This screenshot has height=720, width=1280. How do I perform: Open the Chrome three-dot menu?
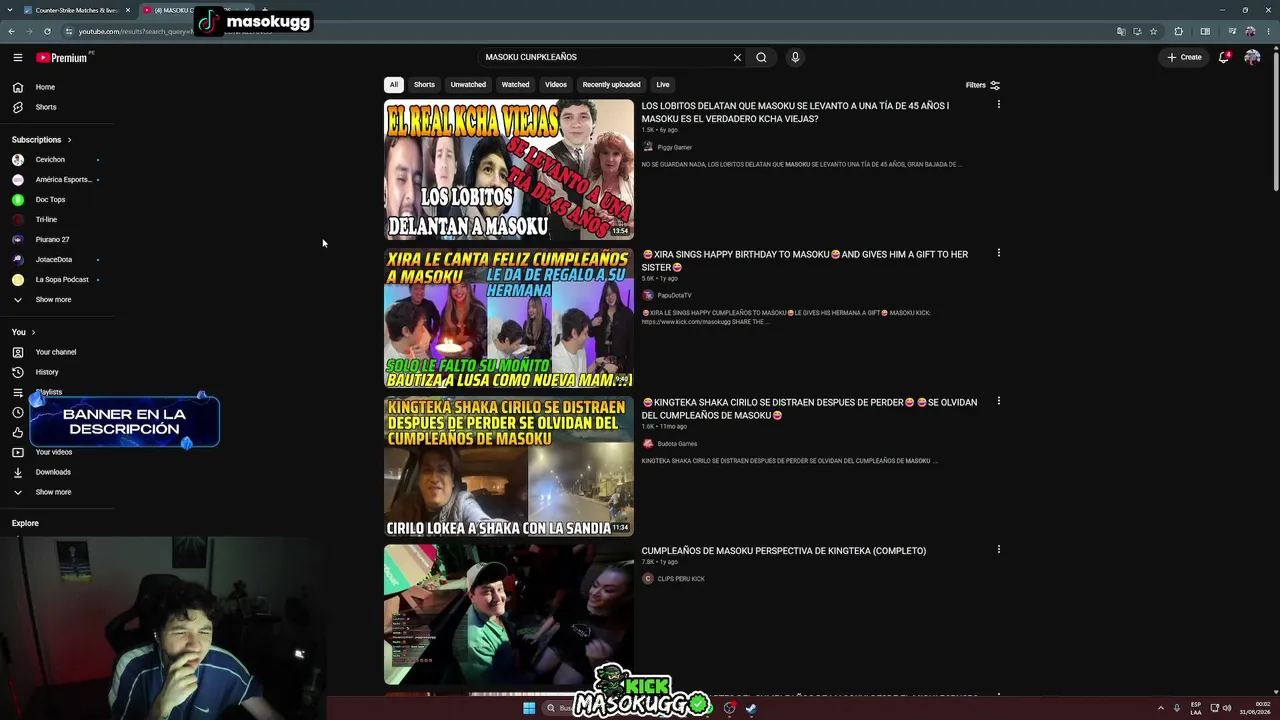click(1268, 31)
